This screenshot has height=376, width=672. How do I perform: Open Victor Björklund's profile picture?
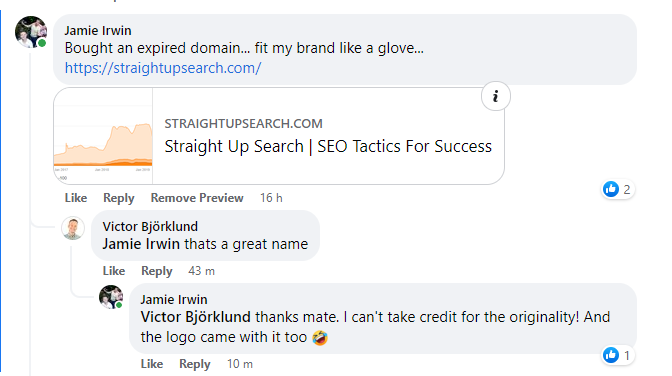pos(73,228)
